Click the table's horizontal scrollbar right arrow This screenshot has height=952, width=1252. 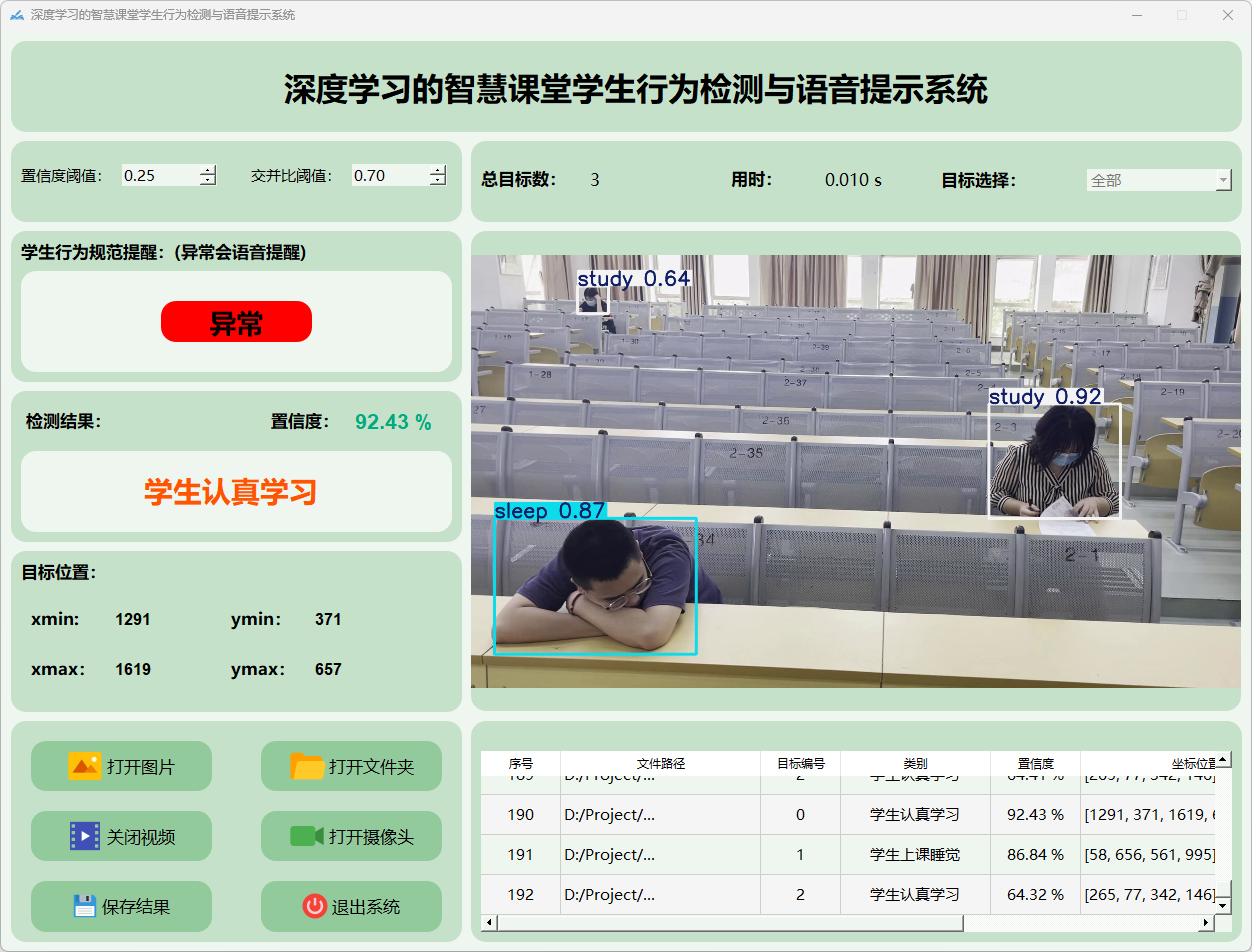[x=1205, y=922]
